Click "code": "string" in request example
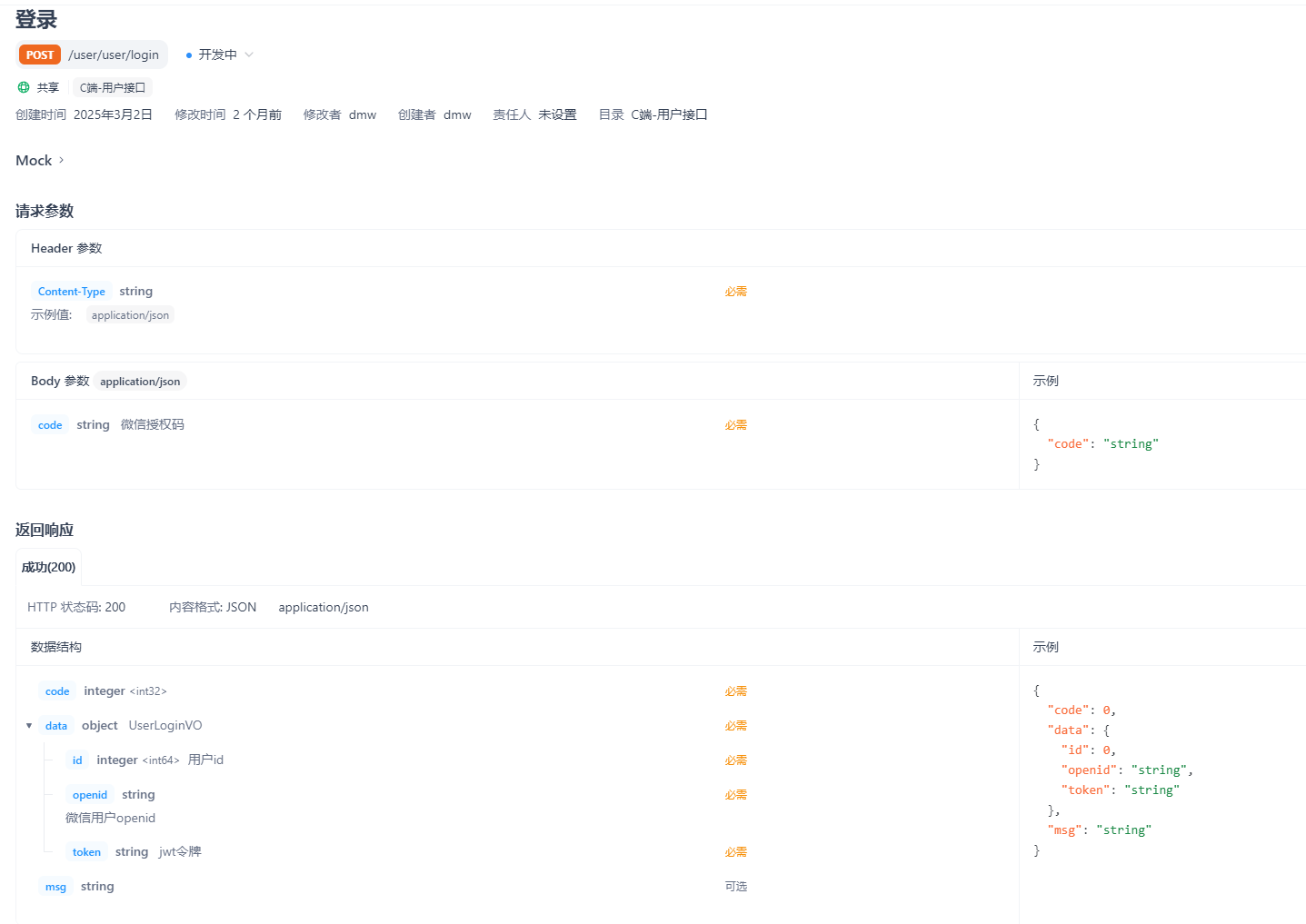This screenshot has width=1306, height=924. [x=1102, y=444]
